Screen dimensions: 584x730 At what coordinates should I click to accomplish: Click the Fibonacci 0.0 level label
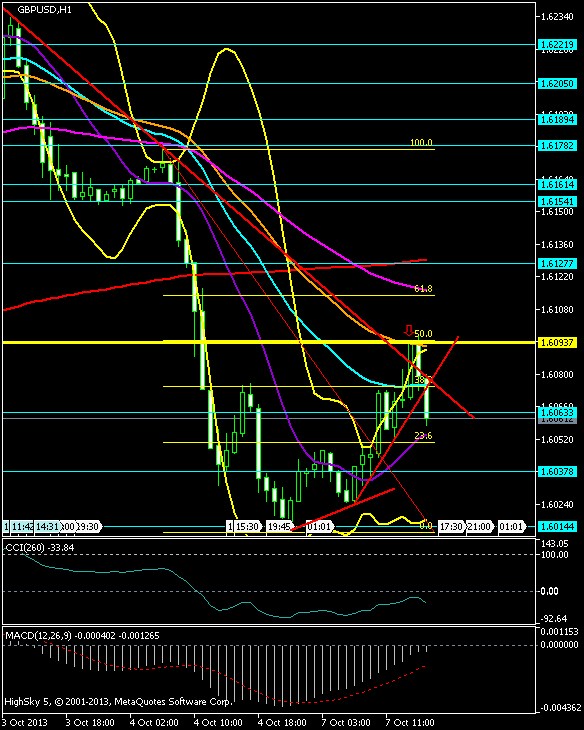coord(426,526)
